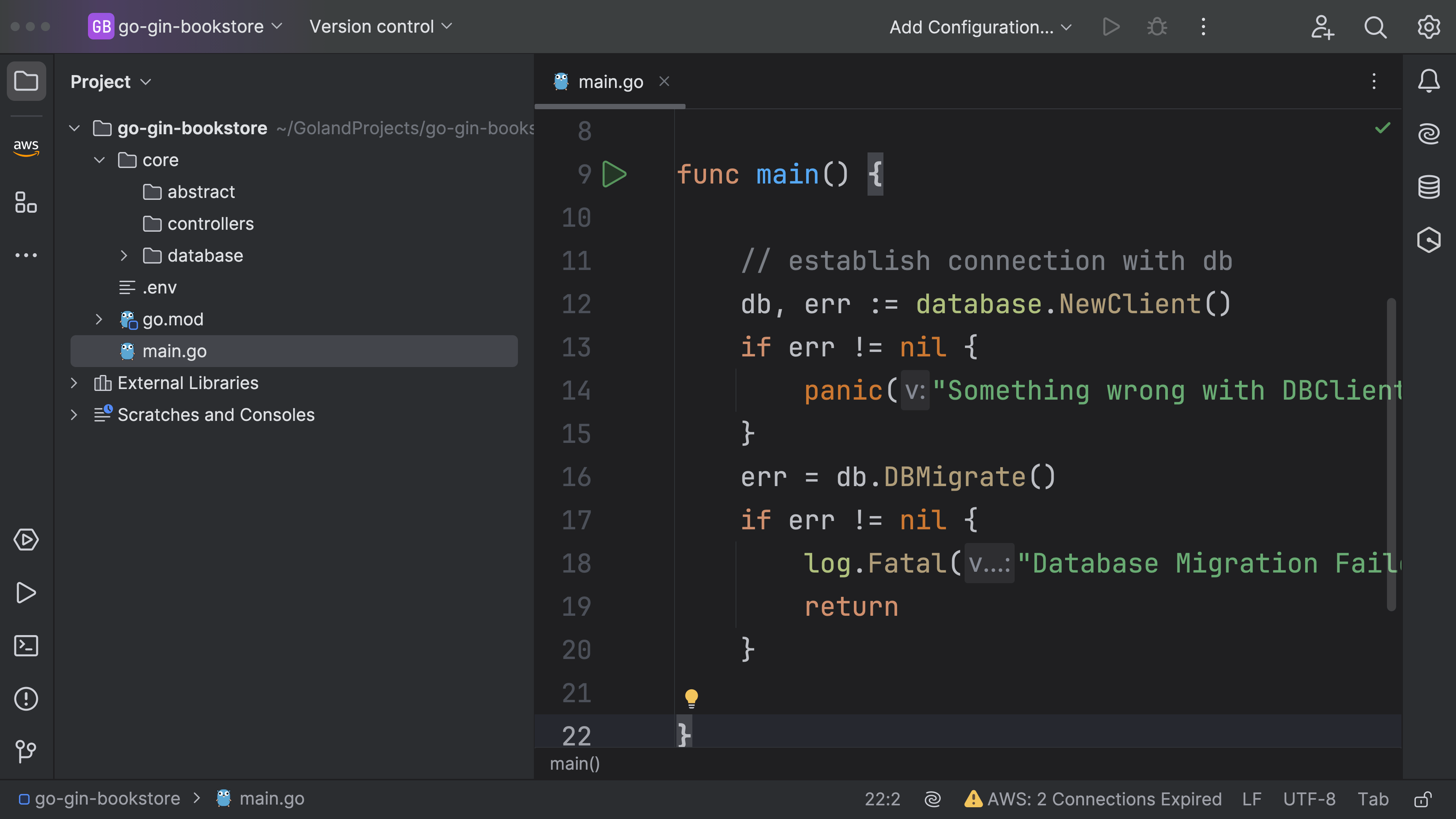Open the Version control menu
Screen dimensions: 1456x819
tap(380, 26)
